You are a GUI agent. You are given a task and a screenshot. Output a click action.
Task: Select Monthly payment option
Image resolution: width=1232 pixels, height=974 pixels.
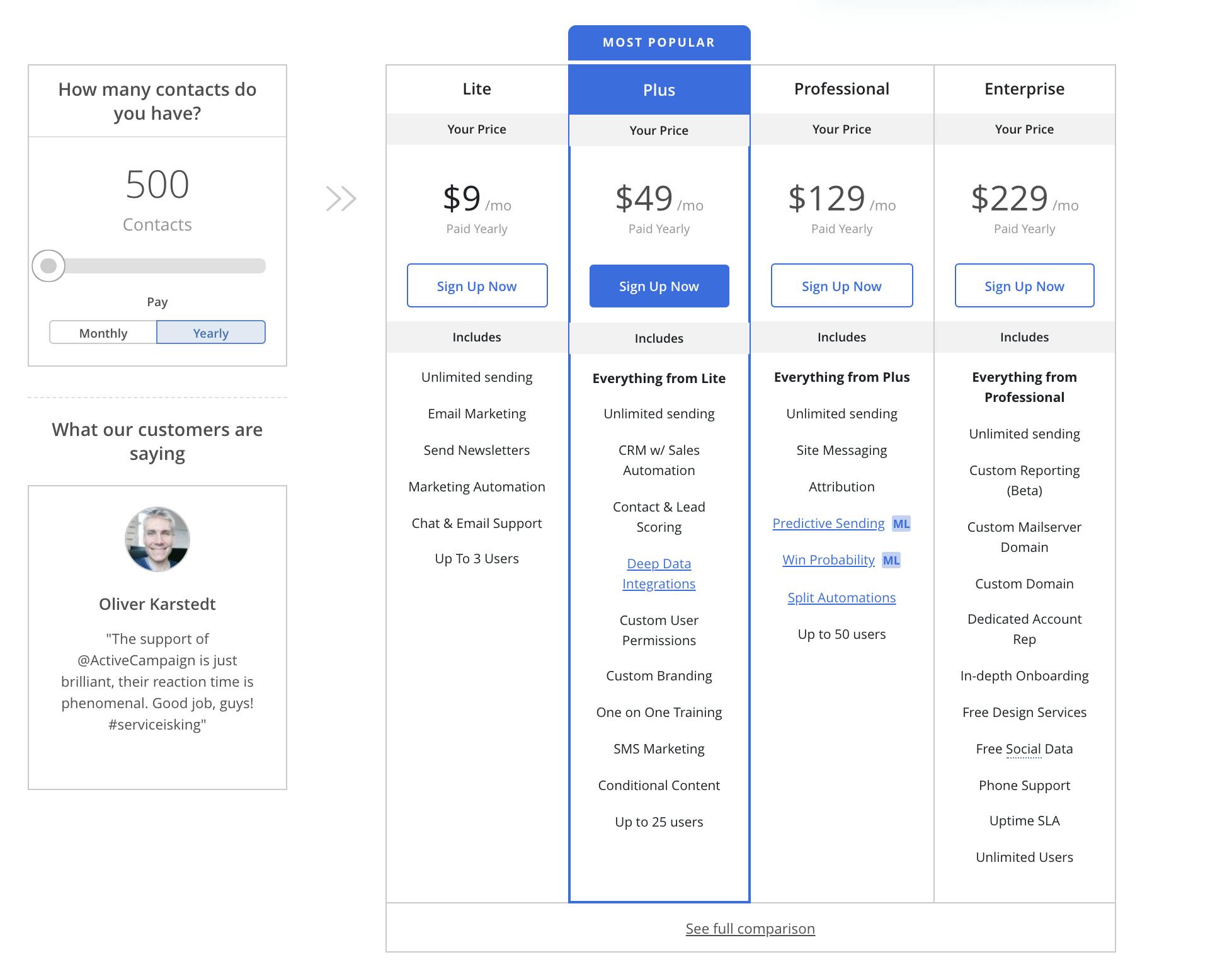tap(103, 333)
